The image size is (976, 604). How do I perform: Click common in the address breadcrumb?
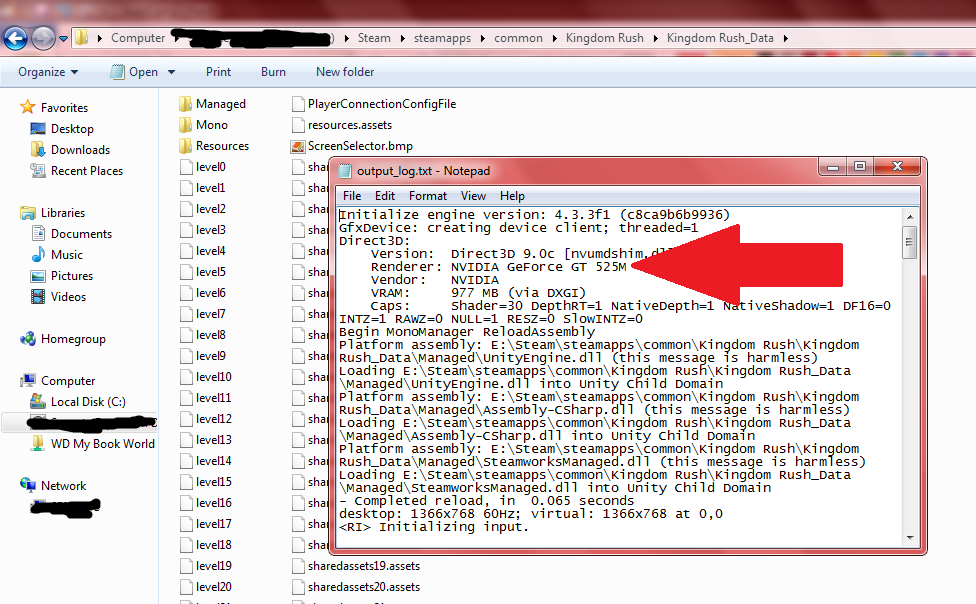(518, 39)
